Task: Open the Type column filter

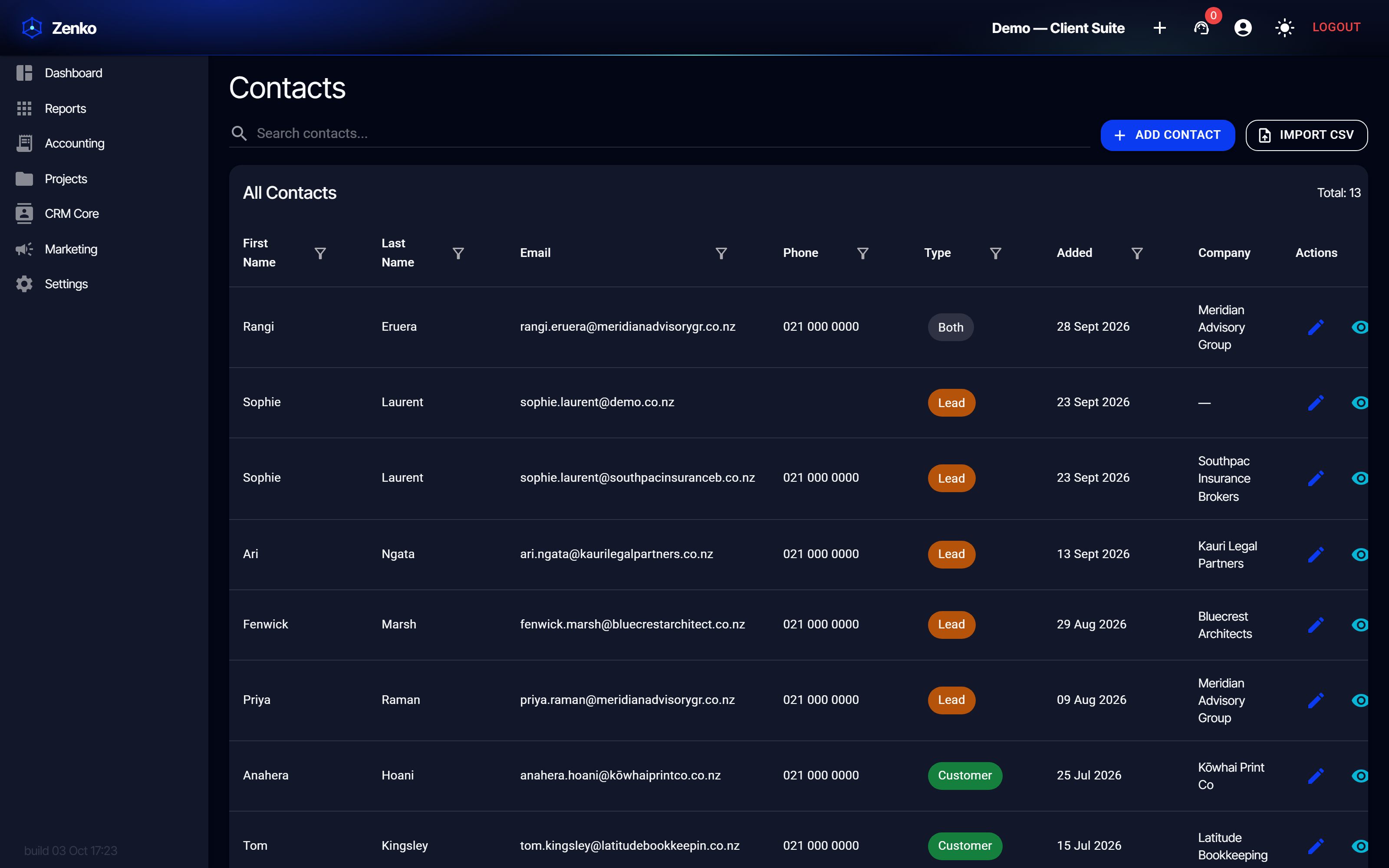Action: [995, 253]
